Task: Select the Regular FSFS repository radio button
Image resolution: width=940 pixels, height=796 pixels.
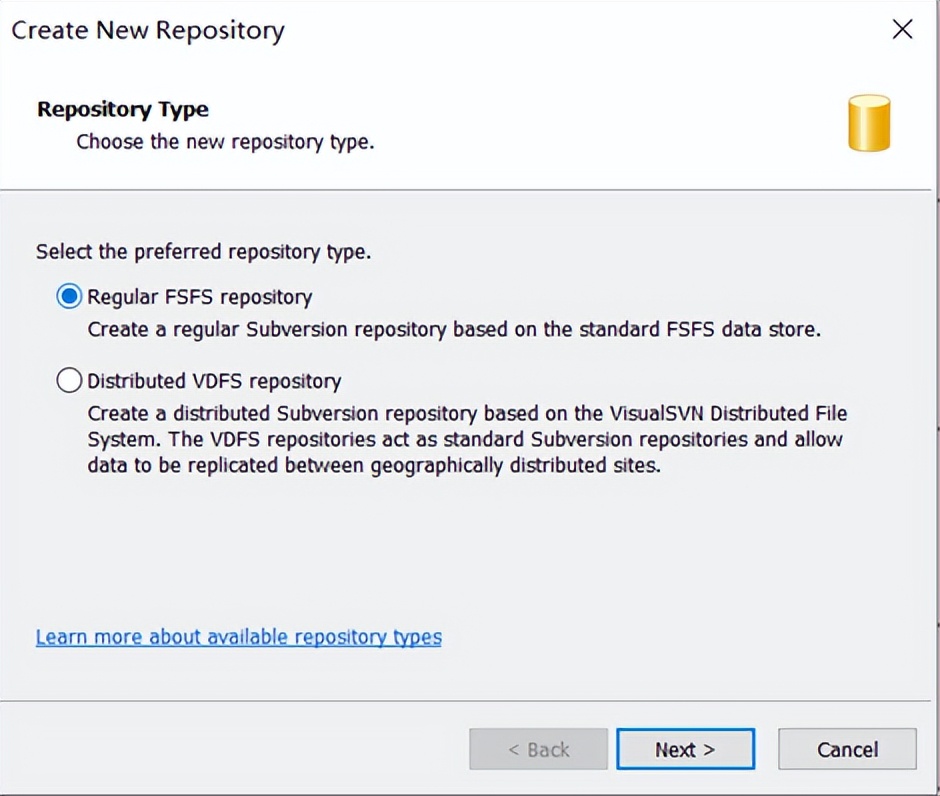Action: 69,297
